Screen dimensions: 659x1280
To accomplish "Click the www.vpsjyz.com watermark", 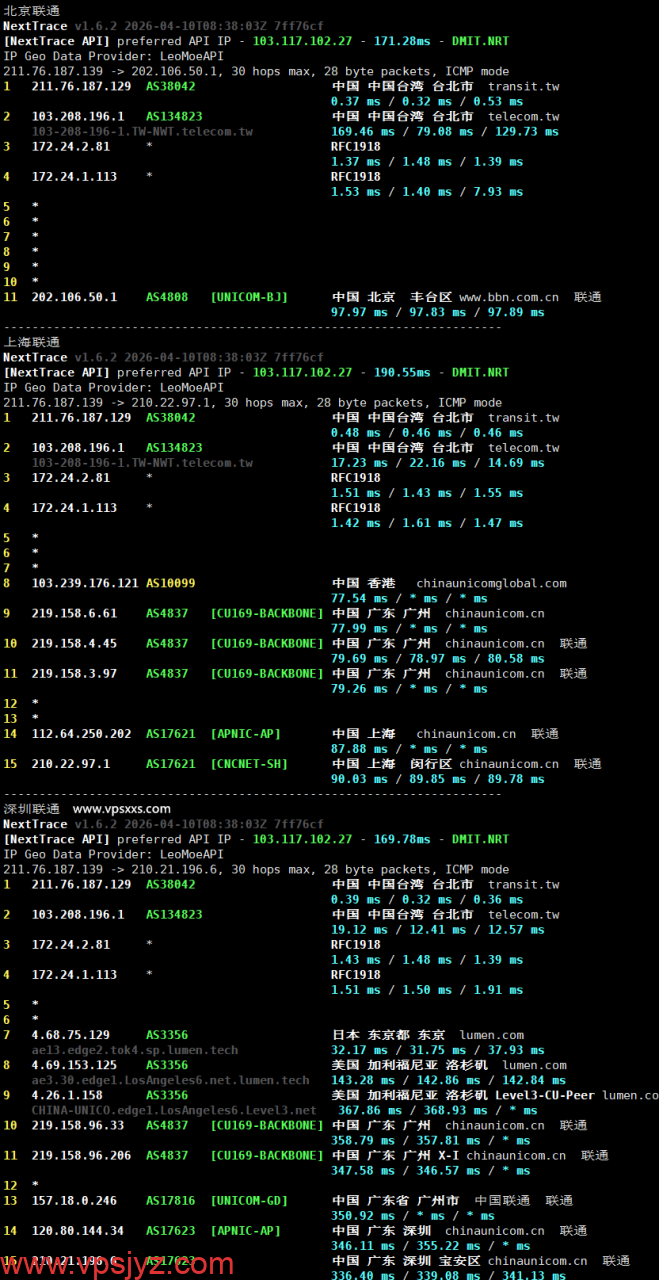I will pos(120,1264).
